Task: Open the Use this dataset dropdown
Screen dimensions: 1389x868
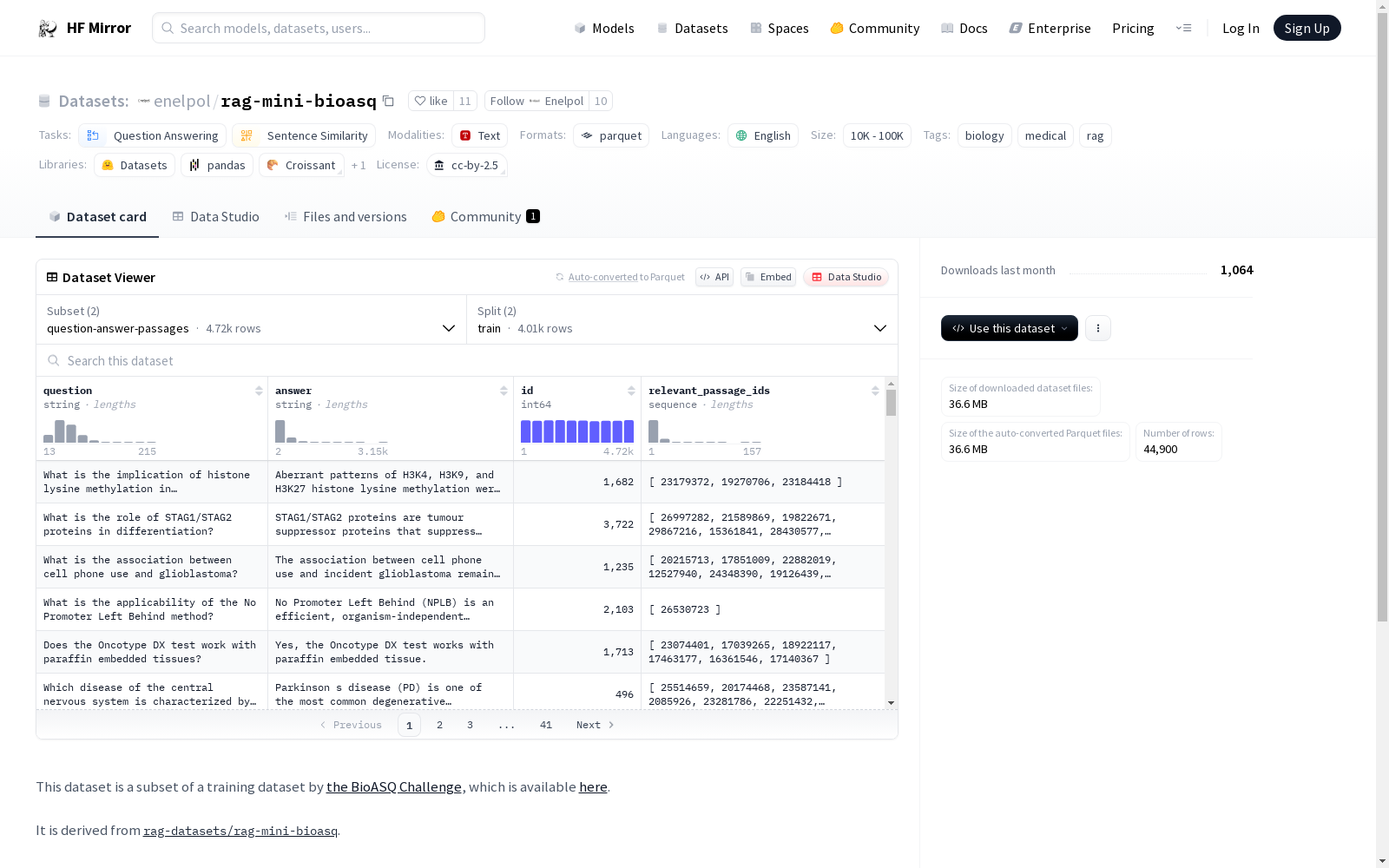Action: pyautogui.click(x=1010, y=328)
